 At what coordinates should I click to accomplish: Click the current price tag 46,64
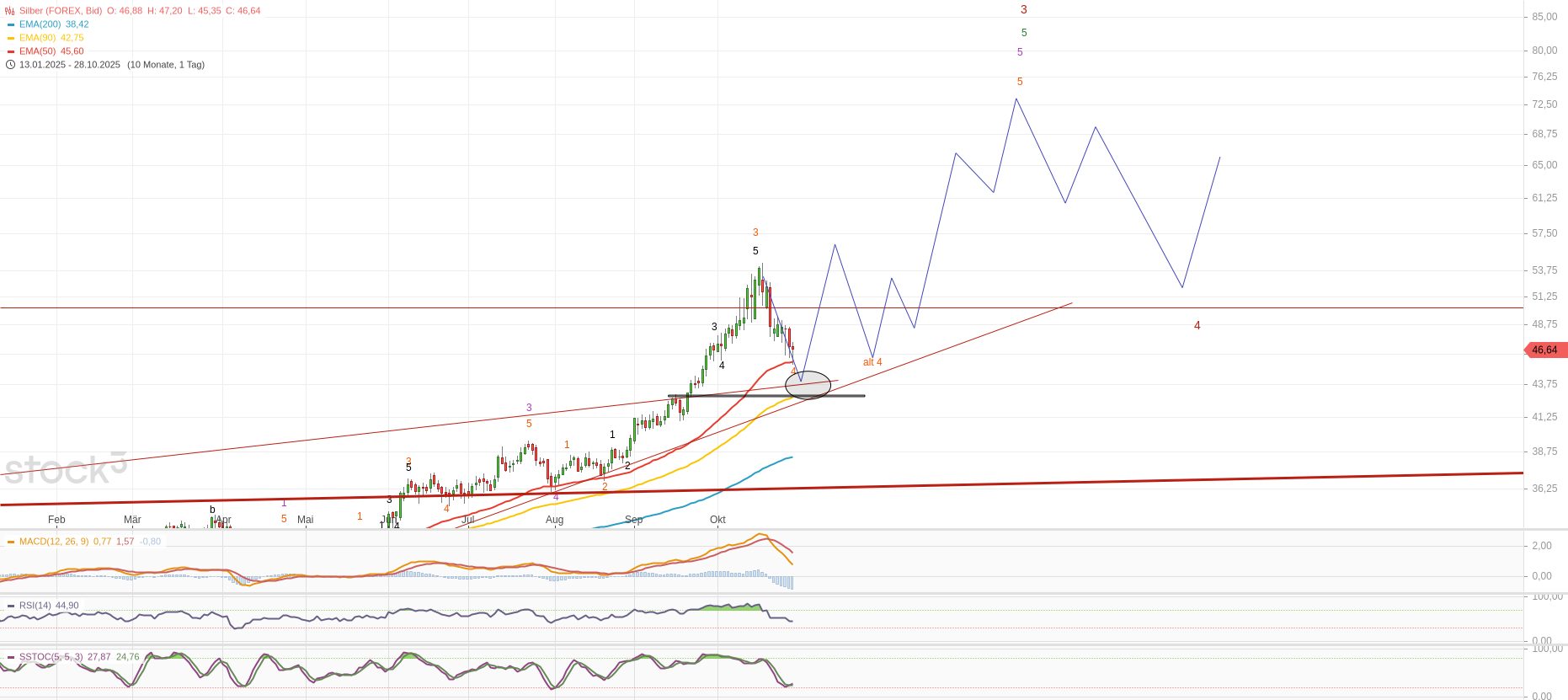[1544, 350]
